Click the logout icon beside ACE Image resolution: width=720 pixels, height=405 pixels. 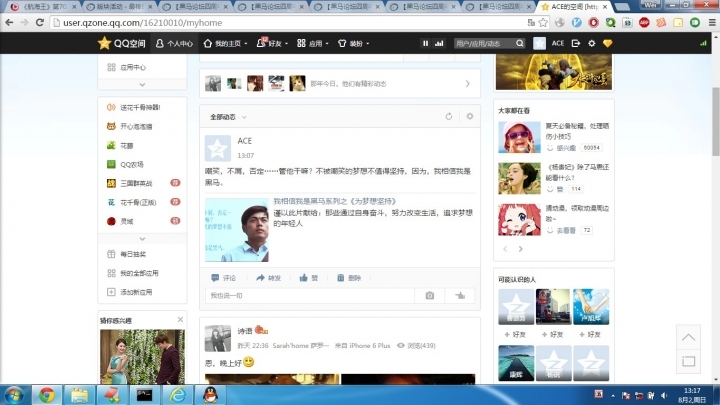coord(574,44)
